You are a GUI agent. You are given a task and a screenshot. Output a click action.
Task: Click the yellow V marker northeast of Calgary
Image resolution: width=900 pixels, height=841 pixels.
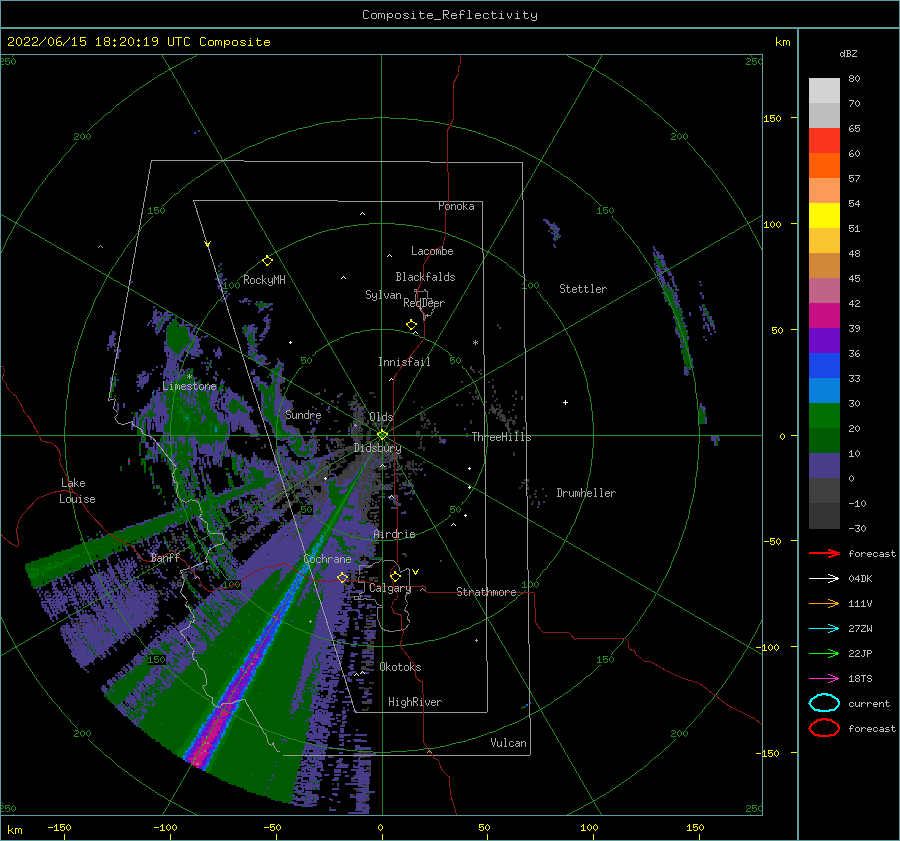(x=416, y=572)
